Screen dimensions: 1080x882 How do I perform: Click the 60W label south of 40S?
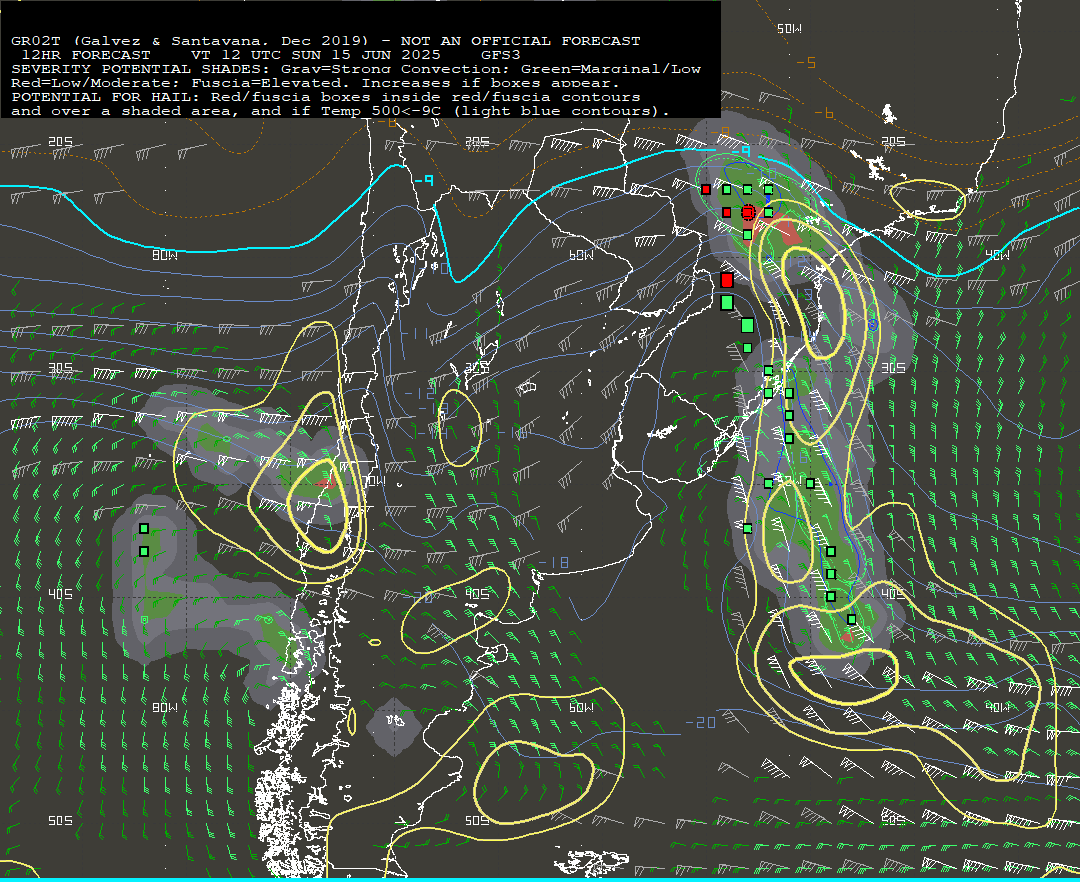coord(581,707)
